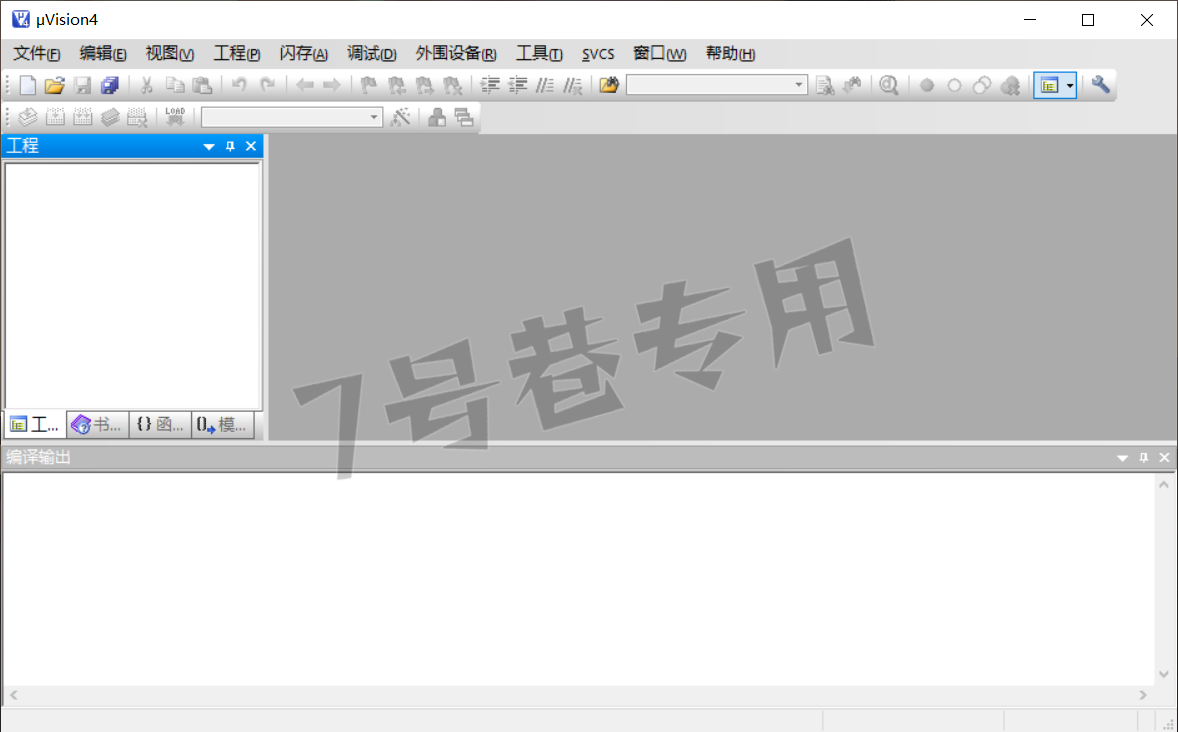Click the Navigate Forwards arrow
Viewport: 1178px width, 732px height.
click(x=331, y=86)
